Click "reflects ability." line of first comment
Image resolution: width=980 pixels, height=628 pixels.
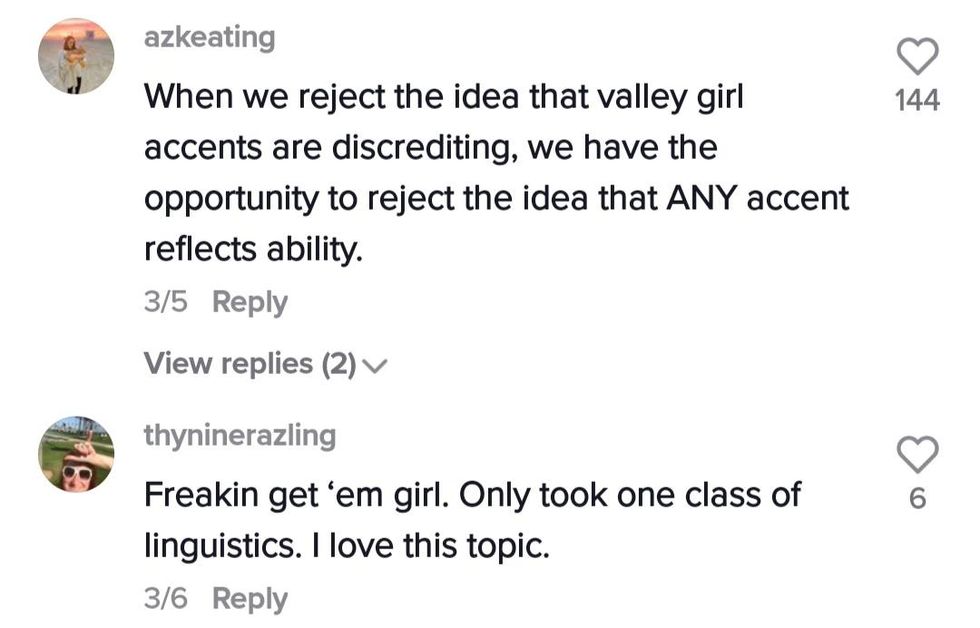[x=252, y=248]
